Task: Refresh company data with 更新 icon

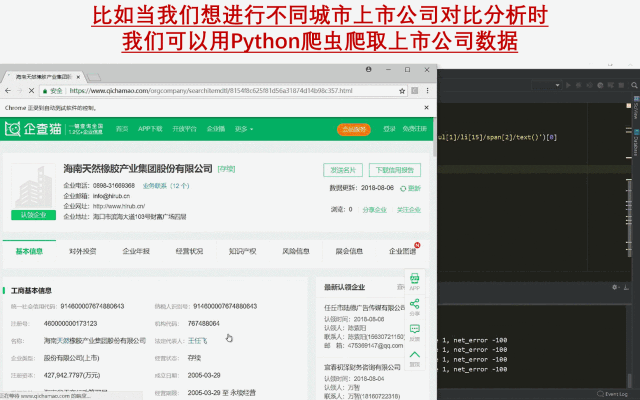Action: point(410,188)
